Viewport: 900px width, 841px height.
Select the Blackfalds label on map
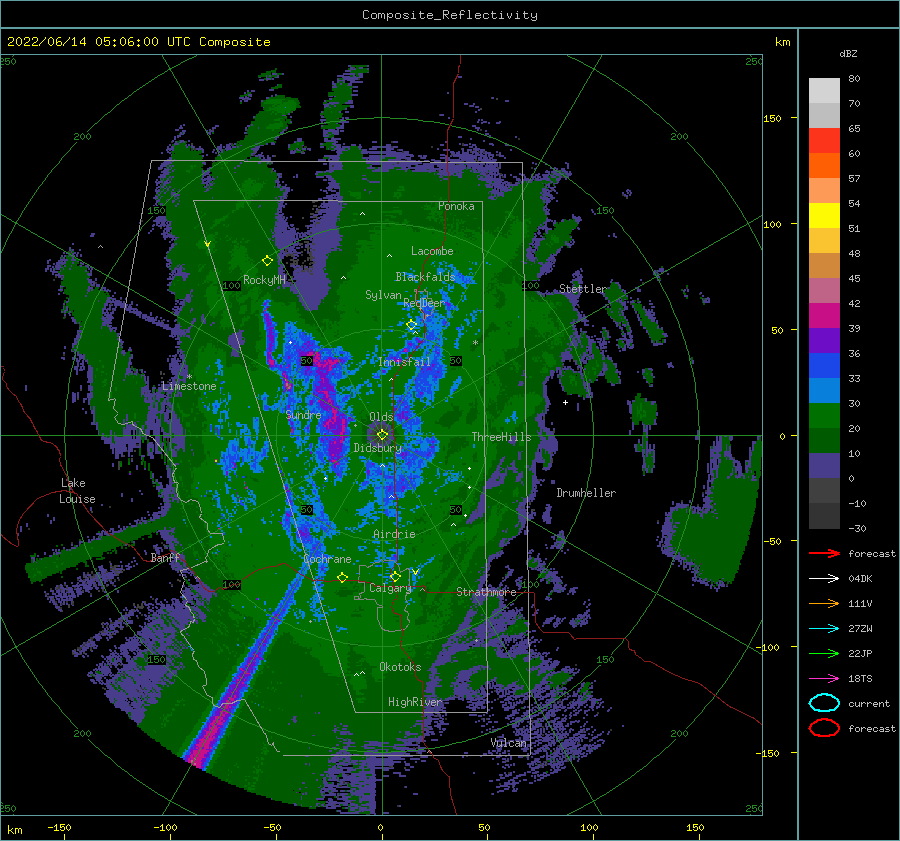pyautogui.click(x=425, y=277)
